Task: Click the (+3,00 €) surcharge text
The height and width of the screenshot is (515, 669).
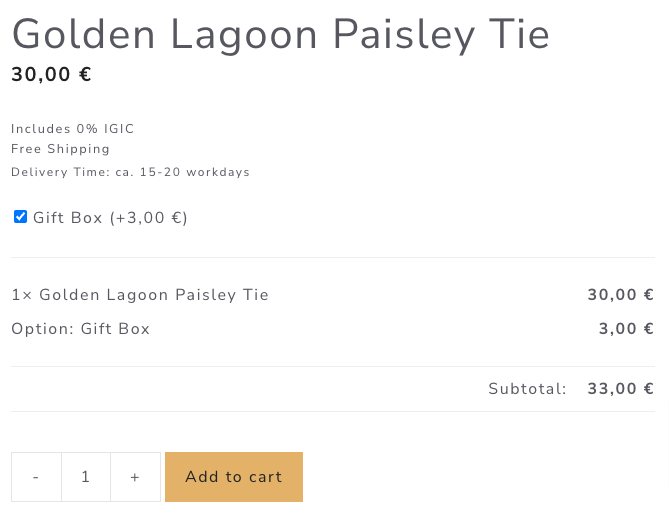Action: (149, 218)
